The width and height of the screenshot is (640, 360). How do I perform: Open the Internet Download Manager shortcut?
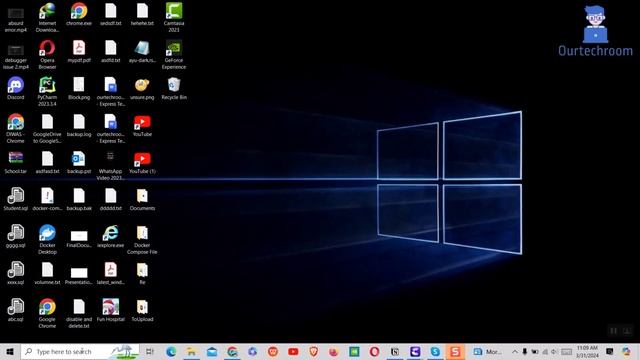coord(47,18)
